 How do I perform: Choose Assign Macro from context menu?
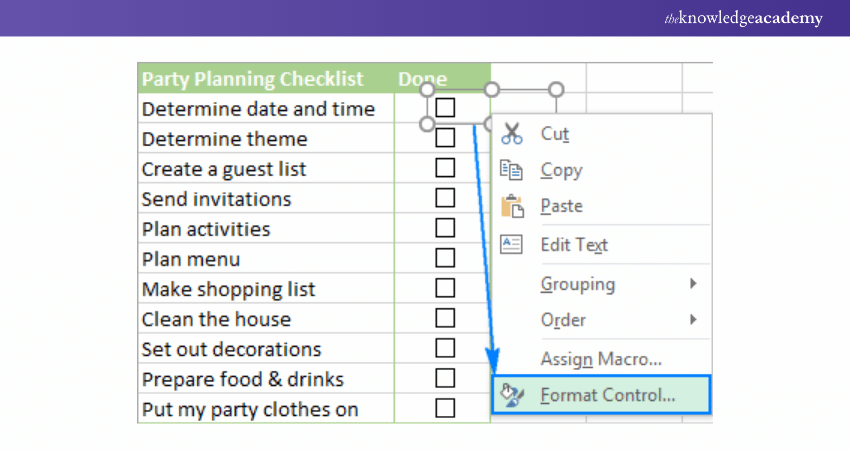(x=601, y=358)
